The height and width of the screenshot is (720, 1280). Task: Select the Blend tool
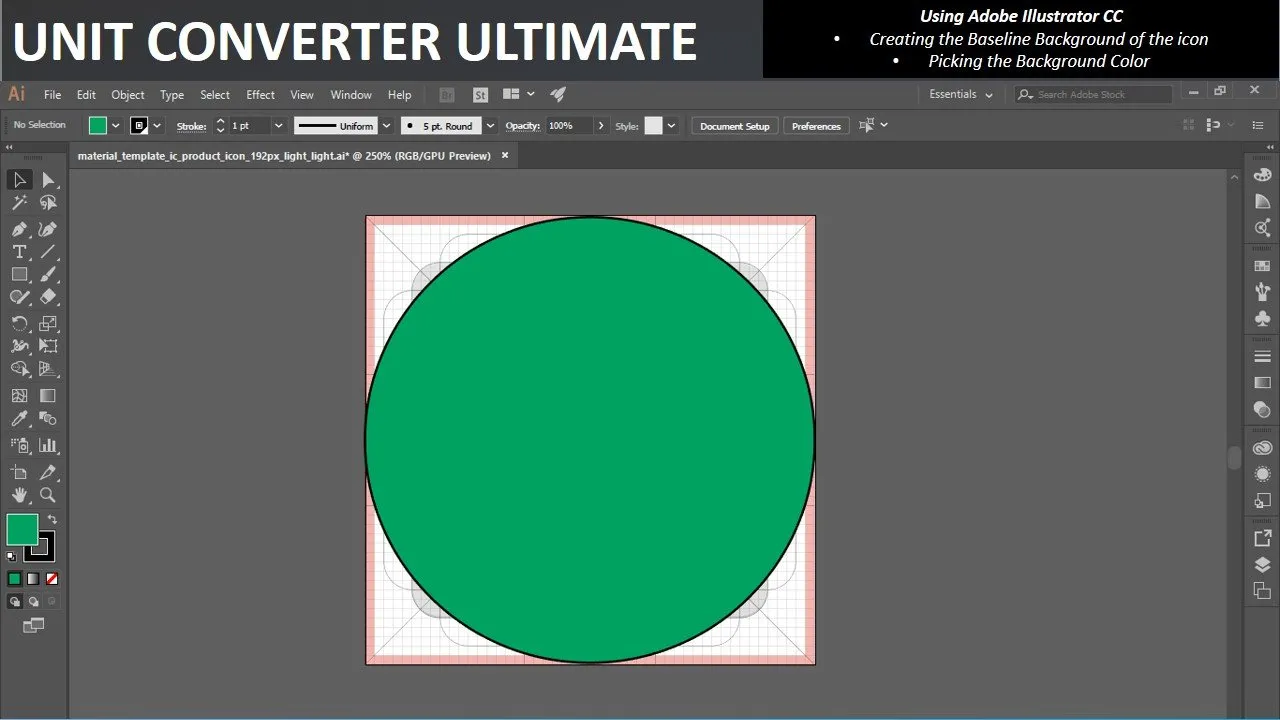pos(47,419)
